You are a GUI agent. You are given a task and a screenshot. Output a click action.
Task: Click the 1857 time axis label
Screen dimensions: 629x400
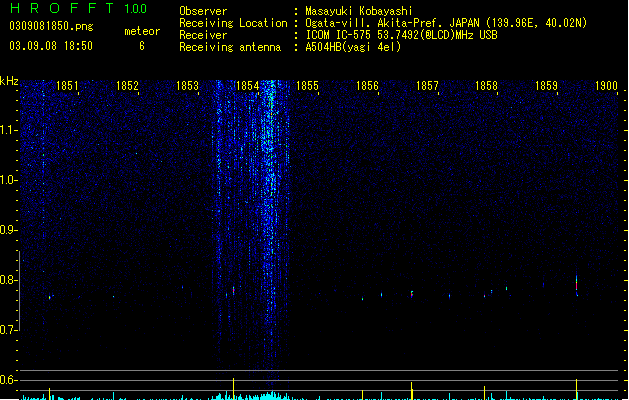(427, 86)
